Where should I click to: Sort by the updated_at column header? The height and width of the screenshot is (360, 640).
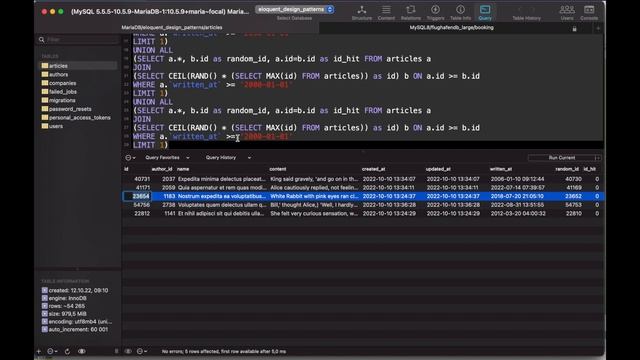(438, 169)
